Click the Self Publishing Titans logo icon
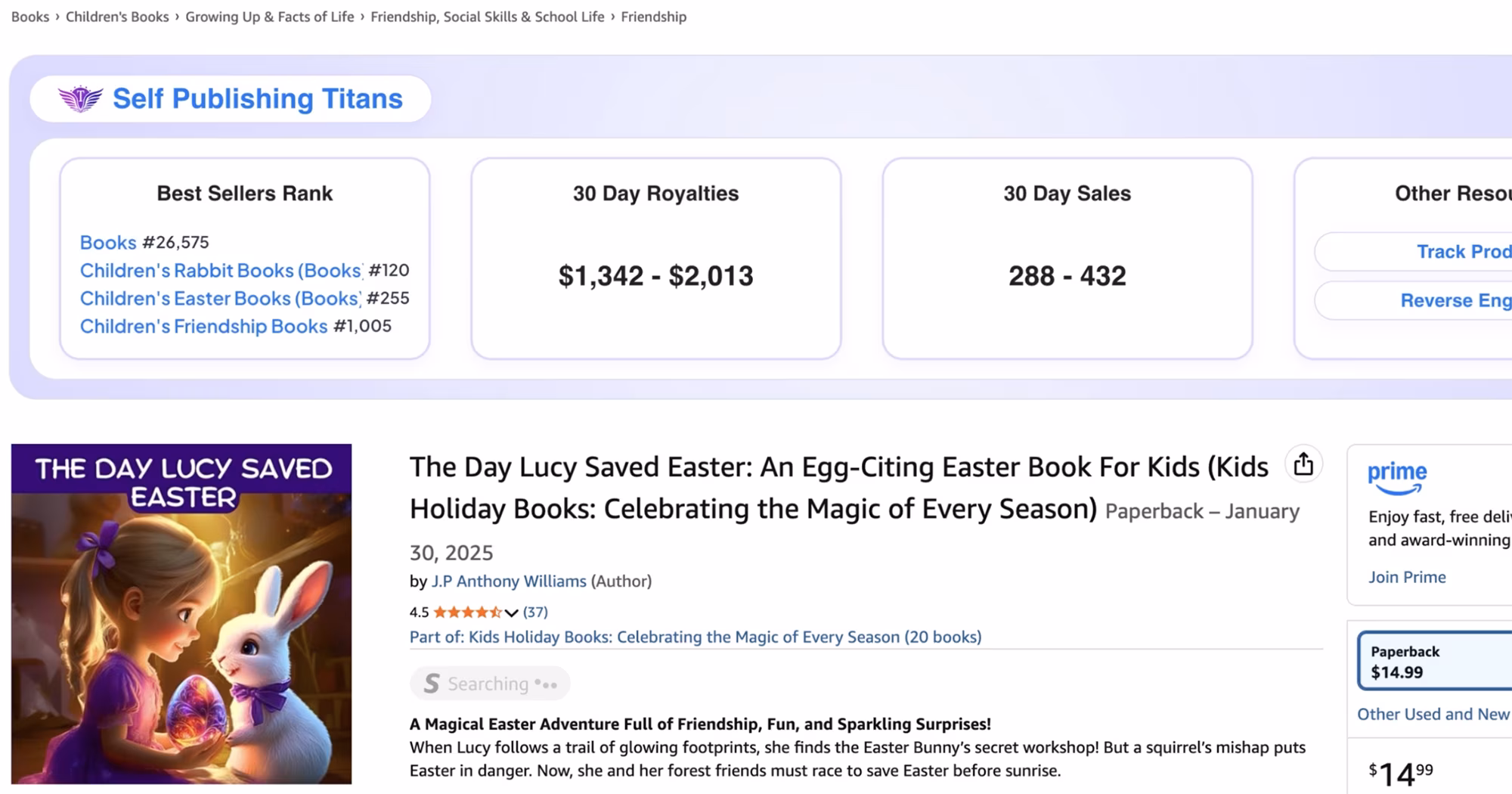This screenshot has height=794, width=1512. pyautogui.click(x=80, y=99)
